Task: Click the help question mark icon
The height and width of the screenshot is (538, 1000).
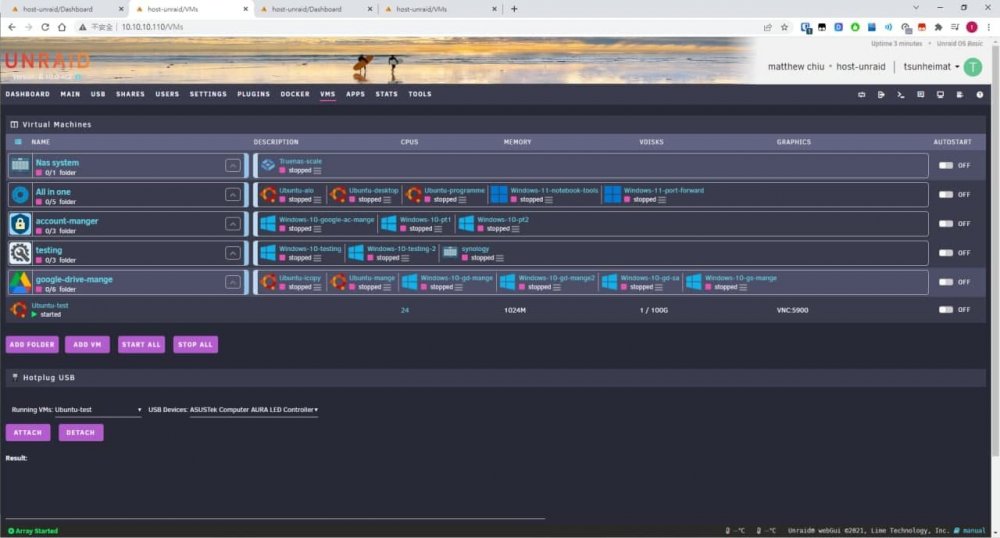Action: pyautogui.click(x=980, y=94)
